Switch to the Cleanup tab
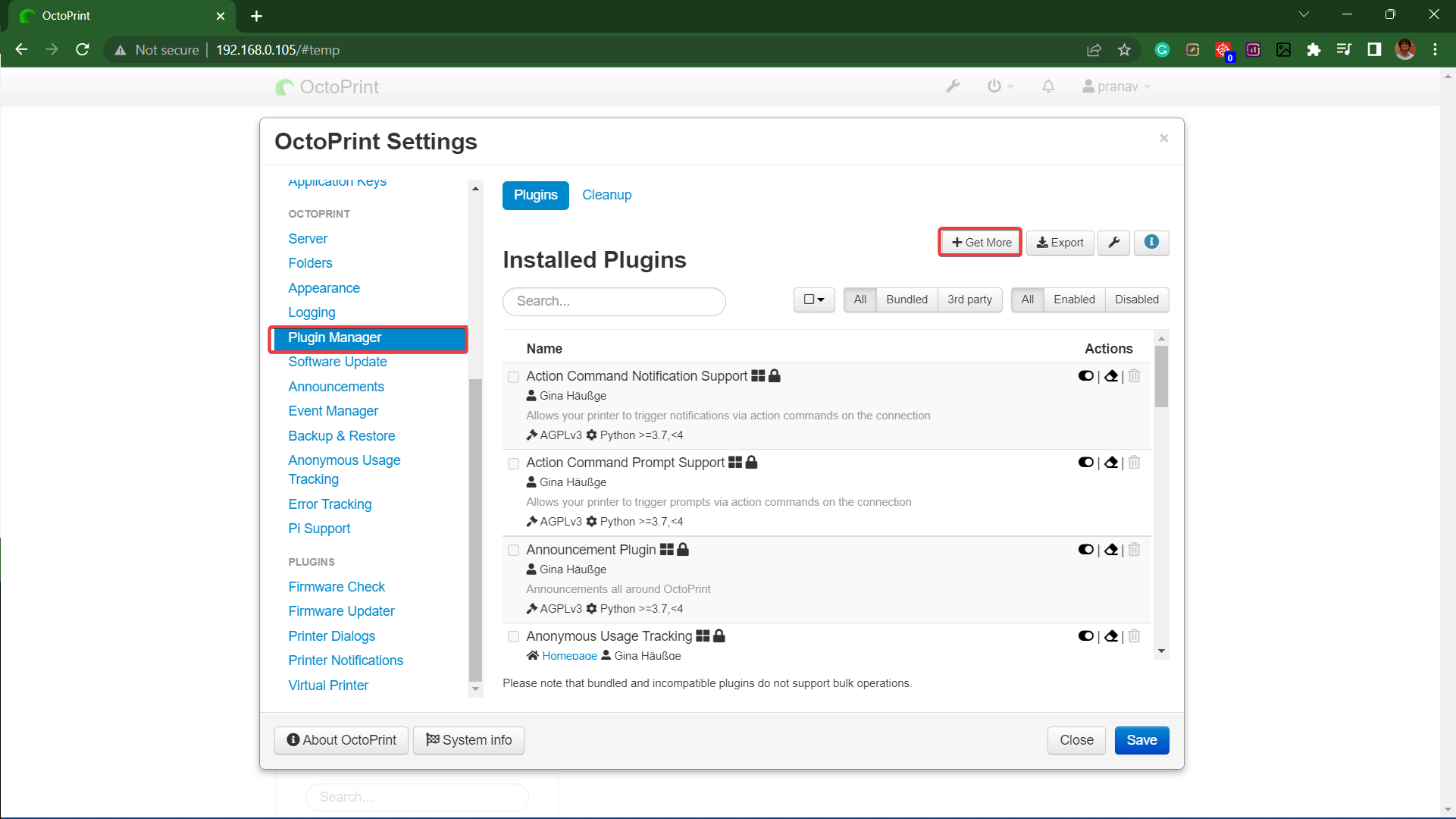 (606, 195)
